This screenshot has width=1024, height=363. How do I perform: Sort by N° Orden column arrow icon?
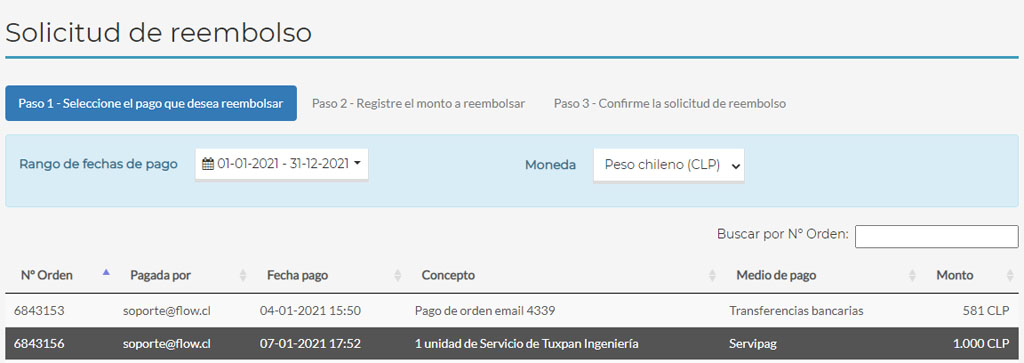106,273
